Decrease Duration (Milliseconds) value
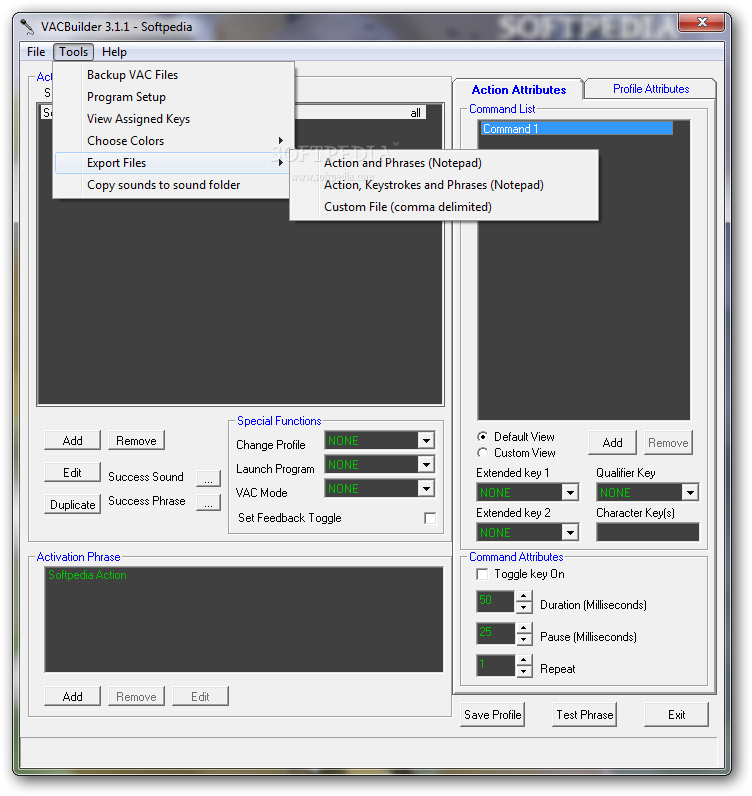The height and width of the screenshot is (796, 752). (x=524, y=607)
